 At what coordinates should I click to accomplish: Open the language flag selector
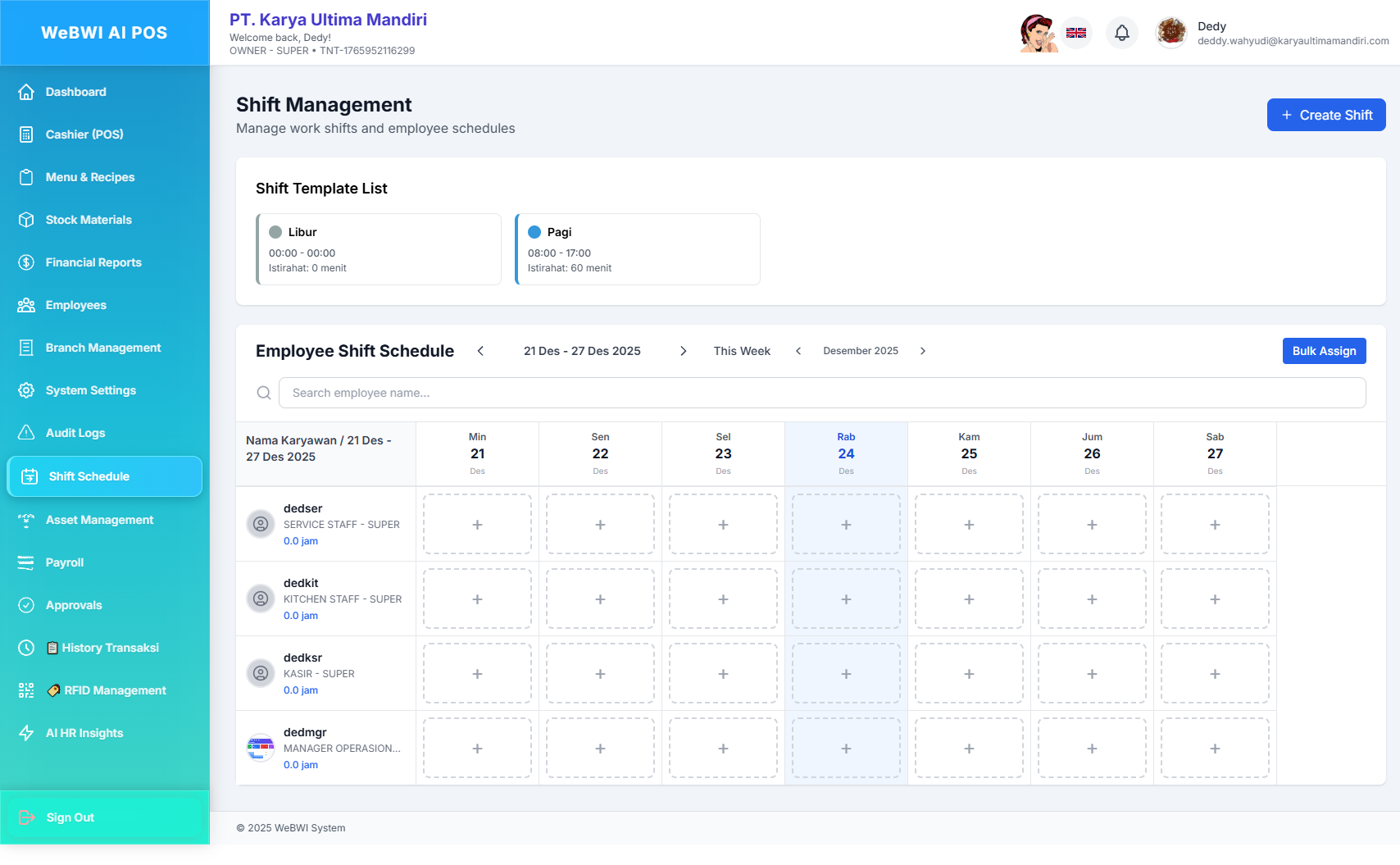[1076, 33]
